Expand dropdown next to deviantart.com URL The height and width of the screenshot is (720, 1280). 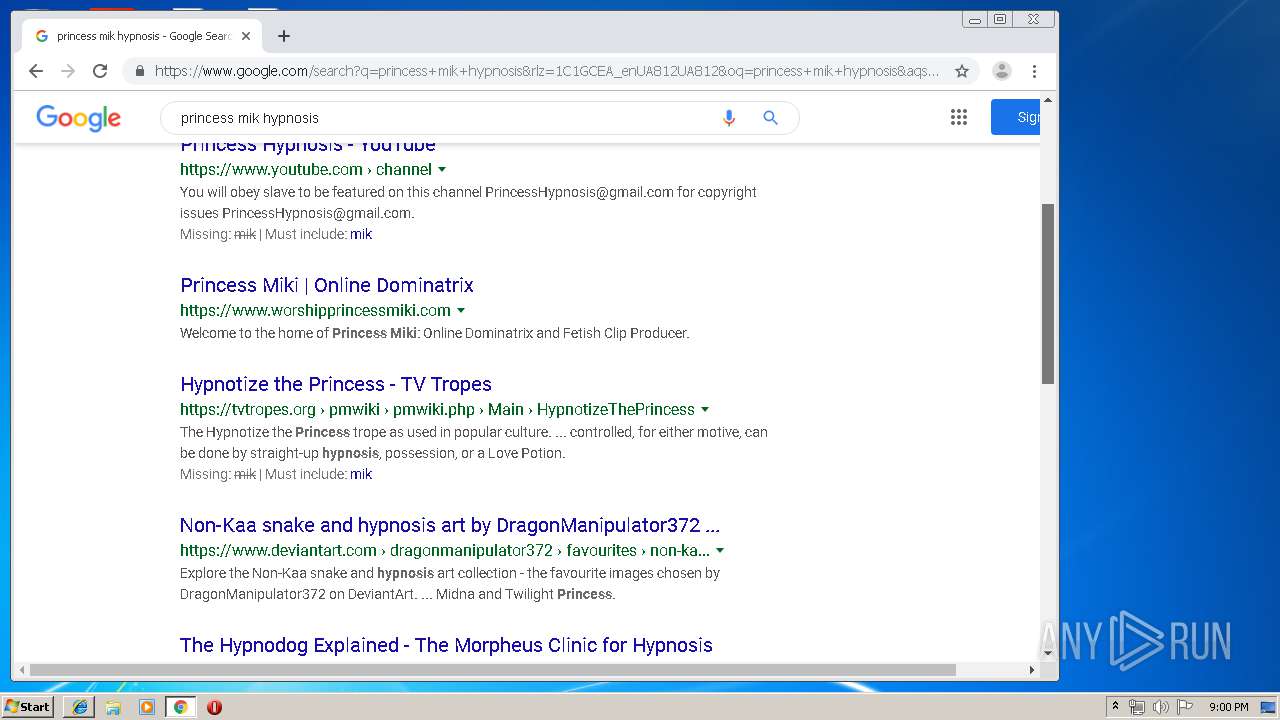tap(720, 551)
